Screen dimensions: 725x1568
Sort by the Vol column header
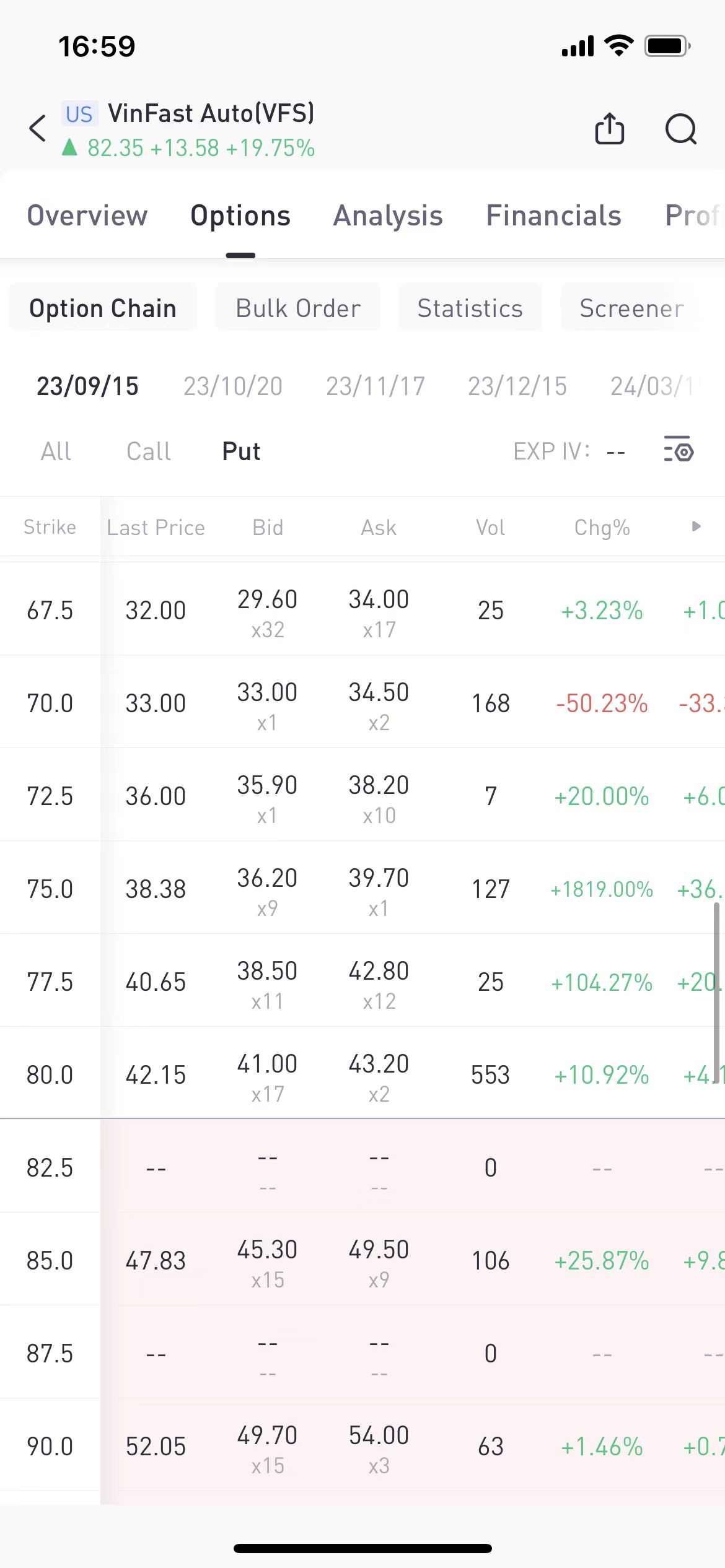(x=490, y=528)
